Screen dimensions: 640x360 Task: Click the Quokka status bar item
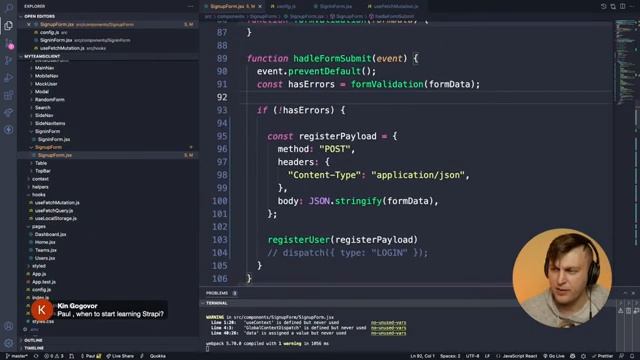[158, 356]
